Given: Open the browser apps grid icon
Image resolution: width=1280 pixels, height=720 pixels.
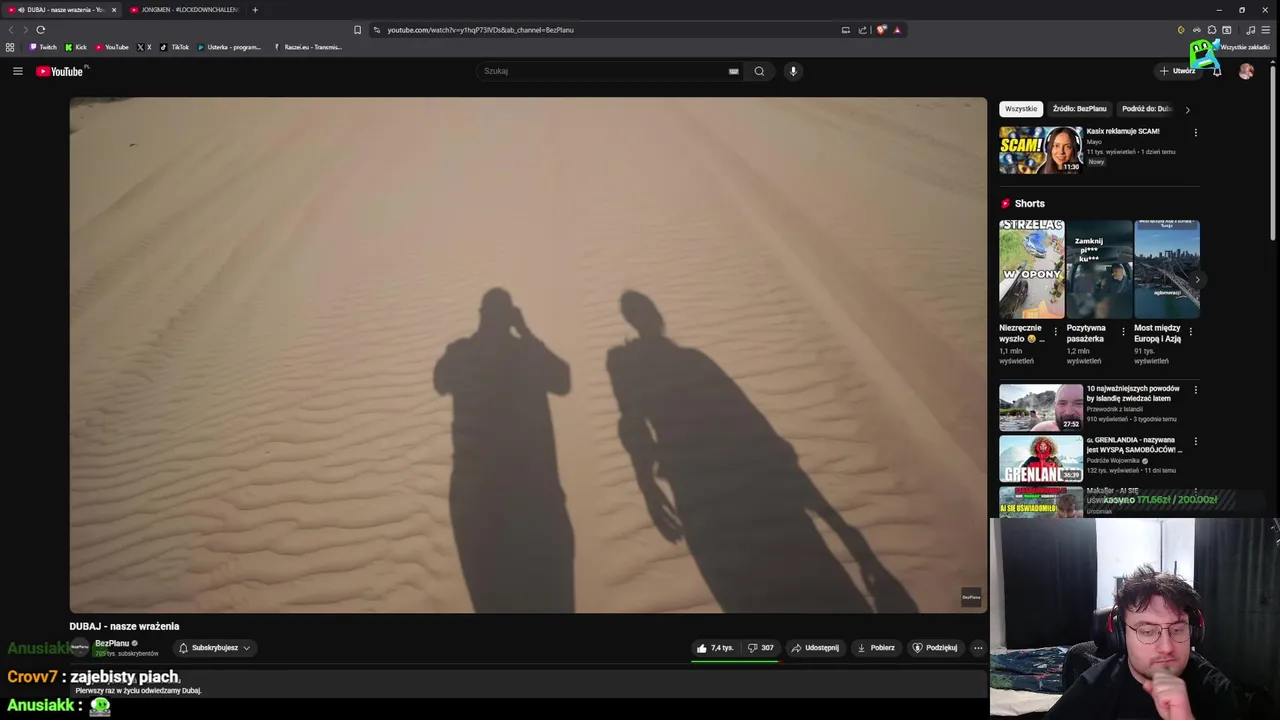Looking at the screenshot, I should click(x=10, y=47).
